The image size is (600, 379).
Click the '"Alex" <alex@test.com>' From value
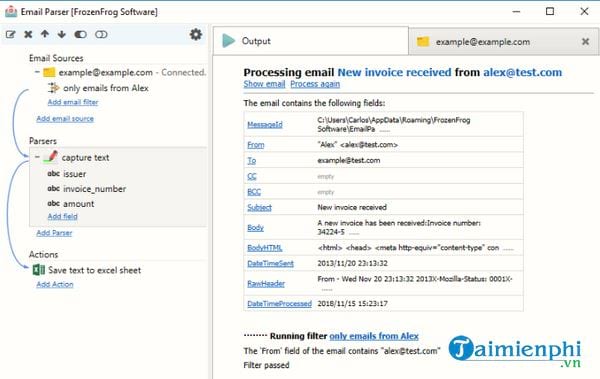[x=357, y=145]
